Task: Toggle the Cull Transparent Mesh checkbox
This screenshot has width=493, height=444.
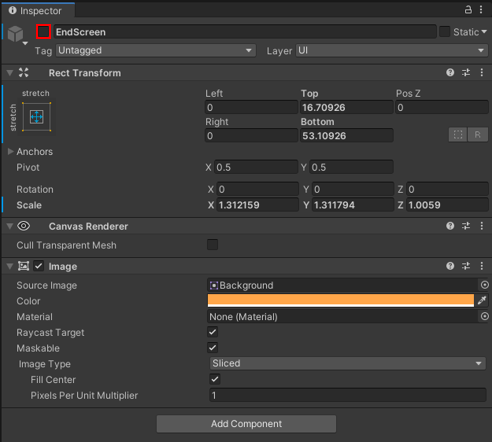Action: pos(212,245)
